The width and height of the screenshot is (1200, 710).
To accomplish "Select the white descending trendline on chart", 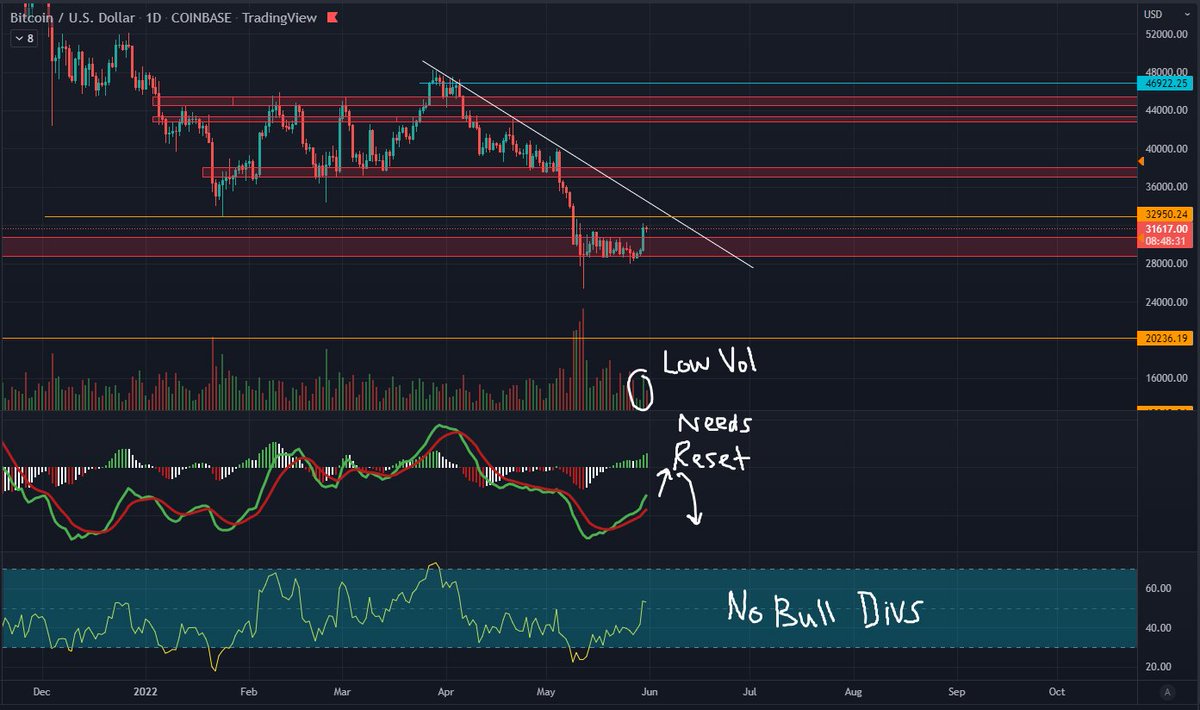I will [x=588, y=165].
